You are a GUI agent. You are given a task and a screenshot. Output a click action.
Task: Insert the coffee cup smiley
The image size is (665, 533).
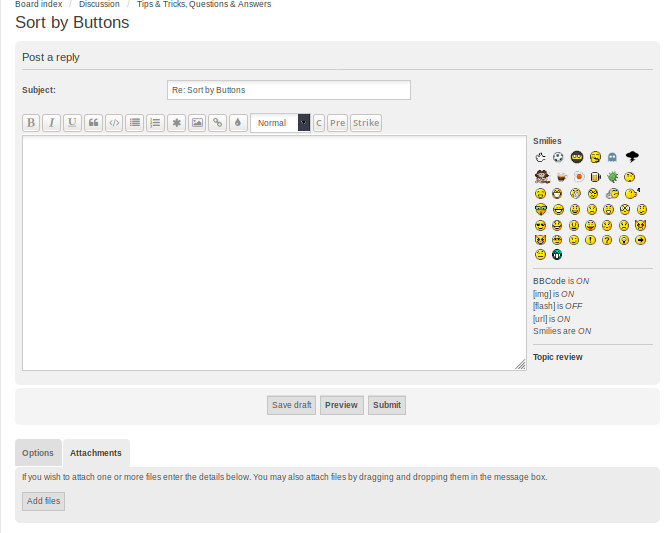pyautogui.click(x=562, y=177)
